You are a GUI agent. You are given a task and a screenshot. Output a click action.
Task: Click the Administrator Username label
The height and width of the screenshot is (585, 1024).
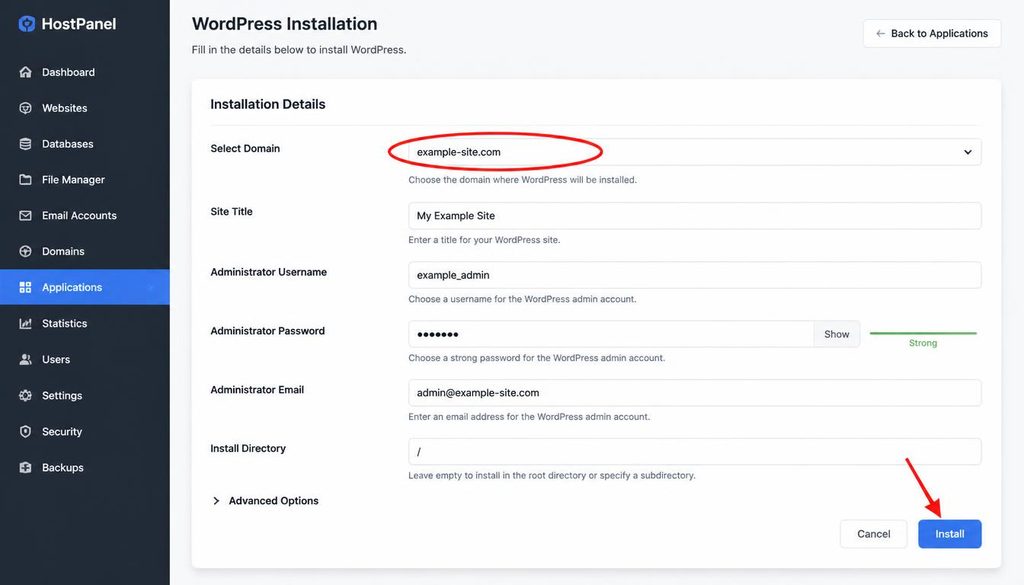click(x=268, y=272)
